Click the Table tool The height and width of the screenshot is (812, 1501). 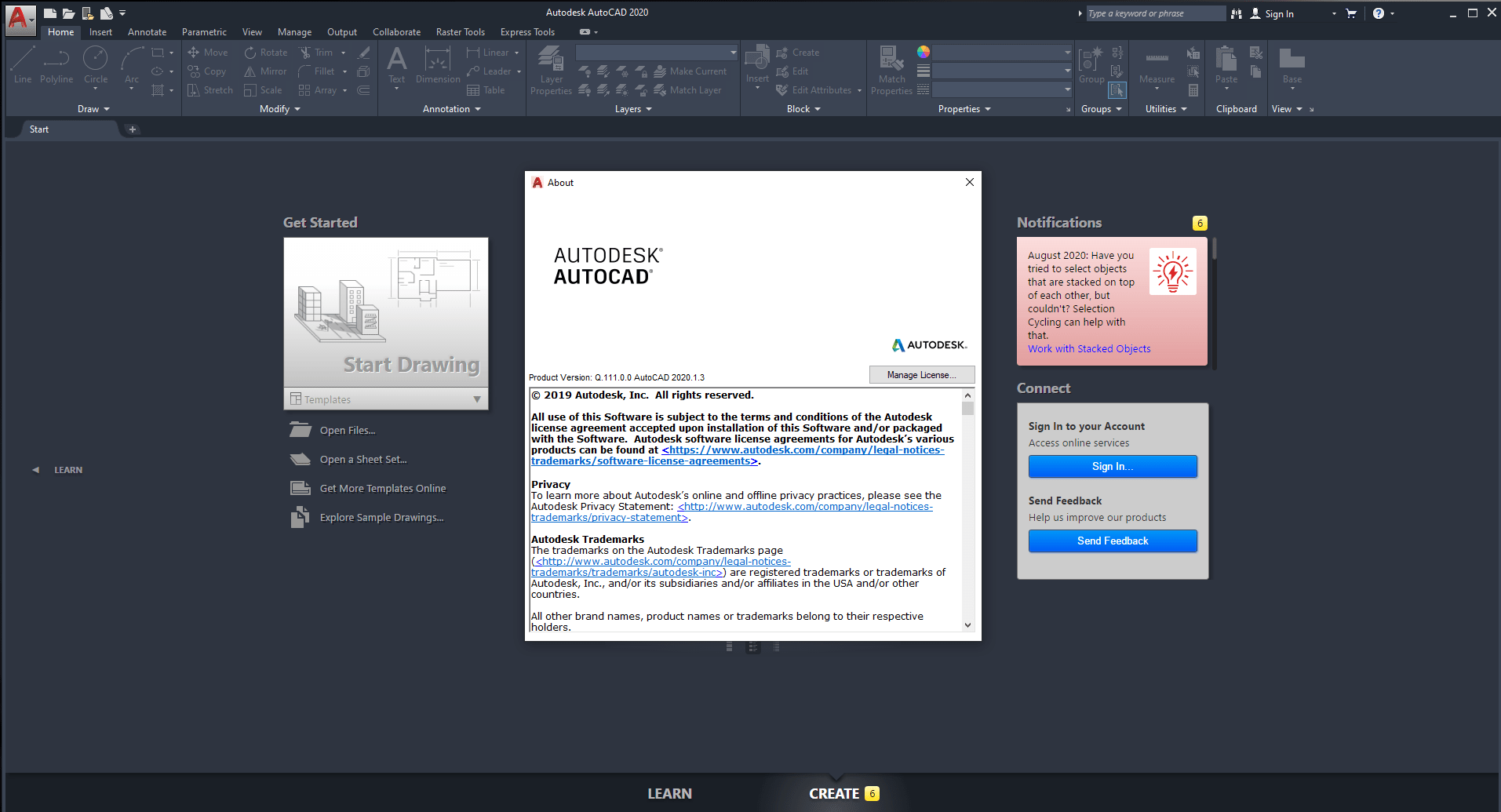(x=486, y=90)
